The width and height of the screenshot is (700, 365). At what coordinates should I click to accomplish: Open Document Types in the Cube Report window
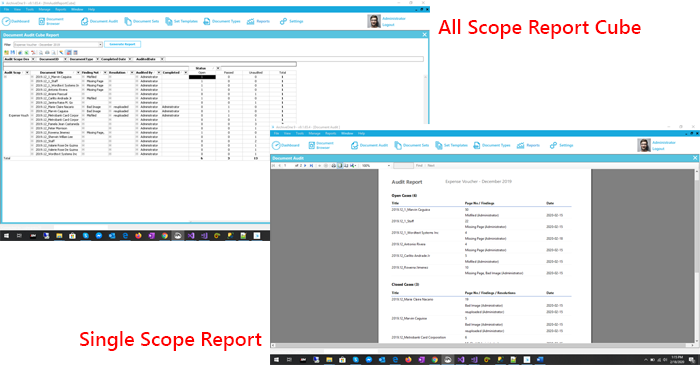click(222, 21)
